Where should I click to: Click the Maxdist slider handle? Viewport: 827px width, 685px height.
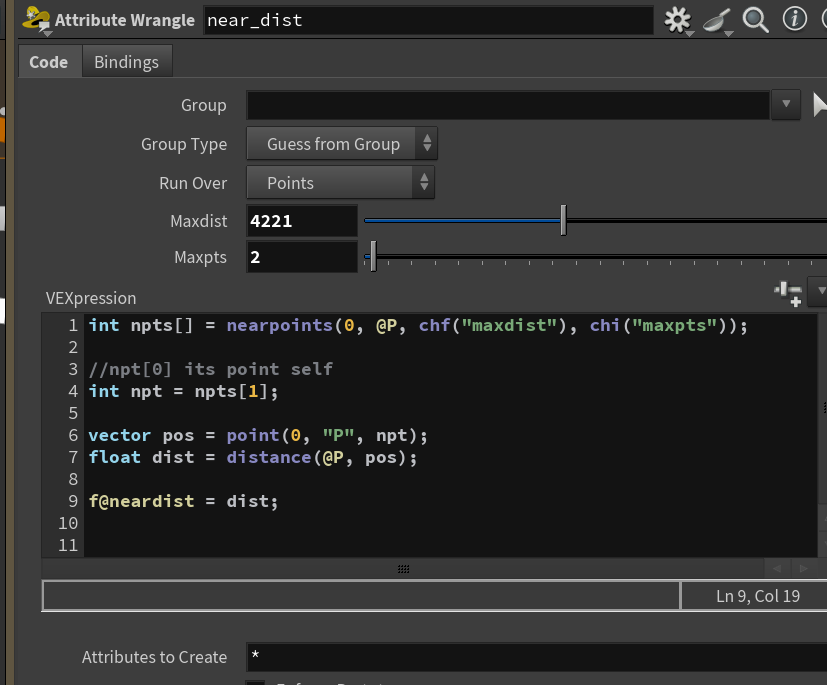[x=563, y=220]
